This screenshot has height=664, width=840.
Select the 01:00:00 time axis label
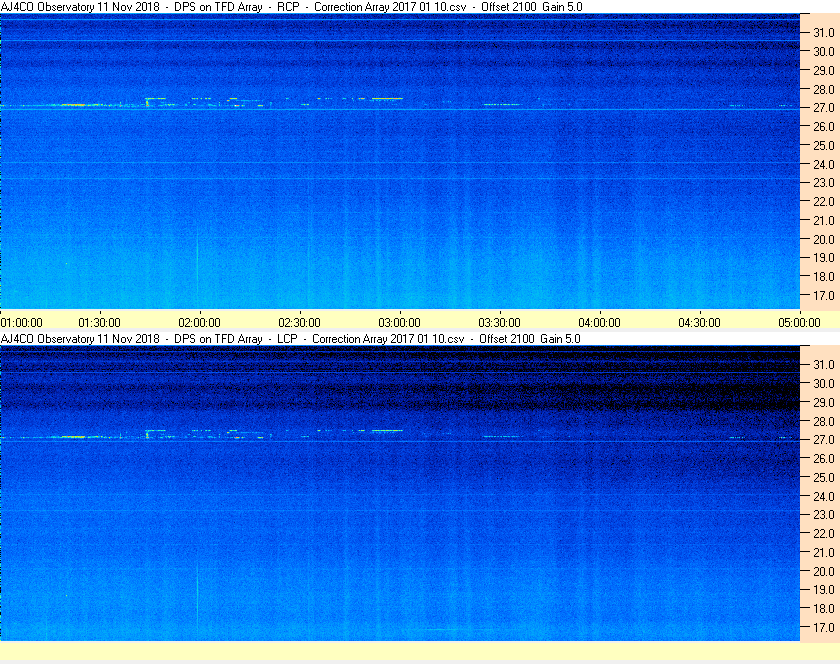(21, 323)
